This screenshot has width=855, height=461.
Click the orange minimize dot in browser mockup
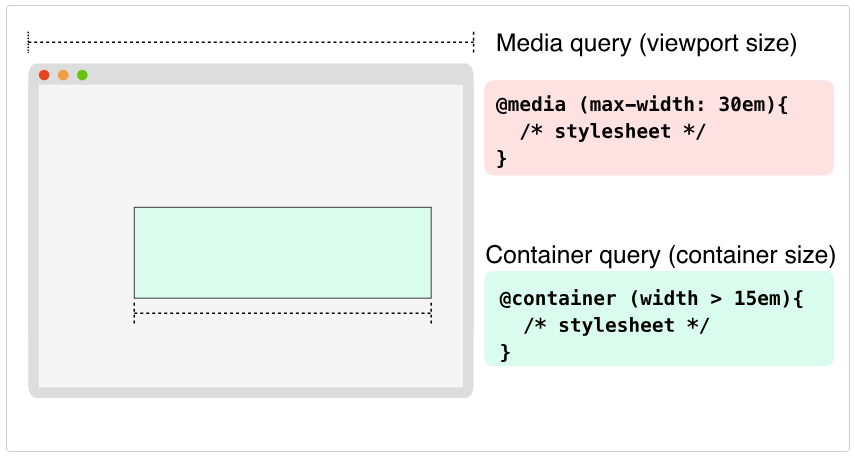coord(63,75)
